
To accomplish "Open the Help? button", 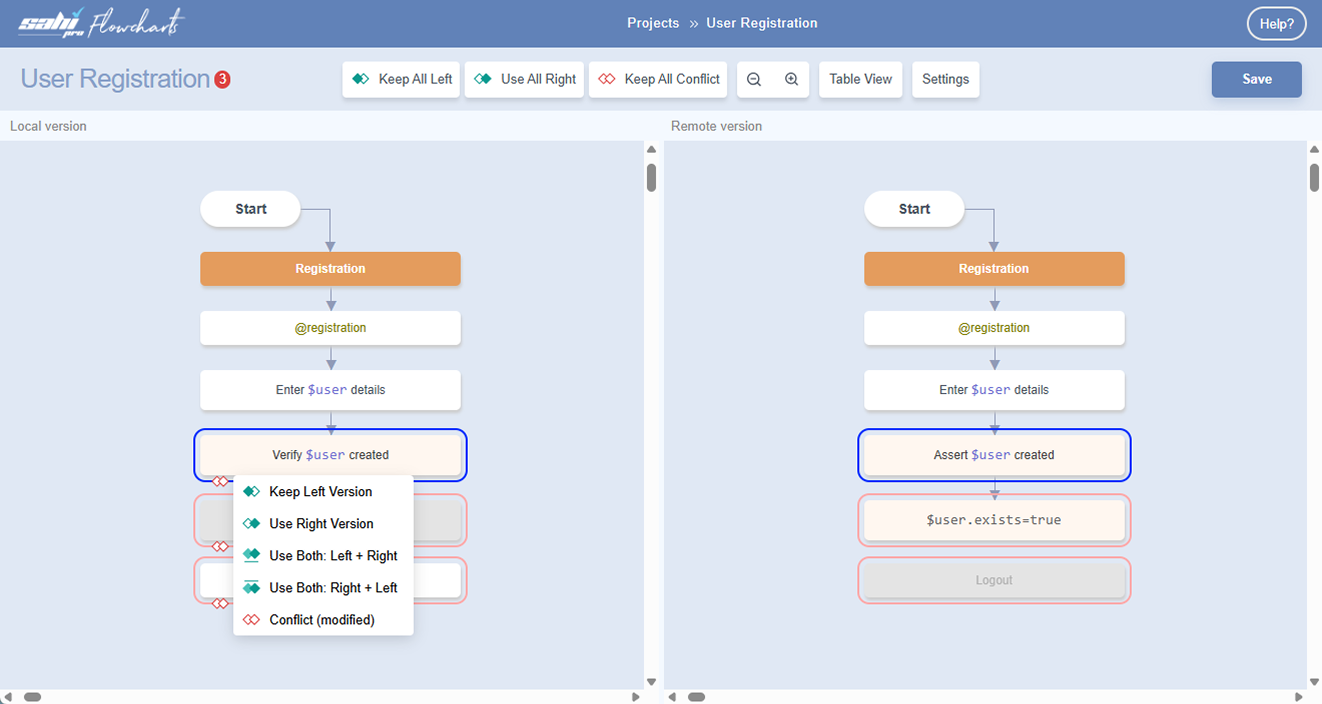I will [1276, 24].
